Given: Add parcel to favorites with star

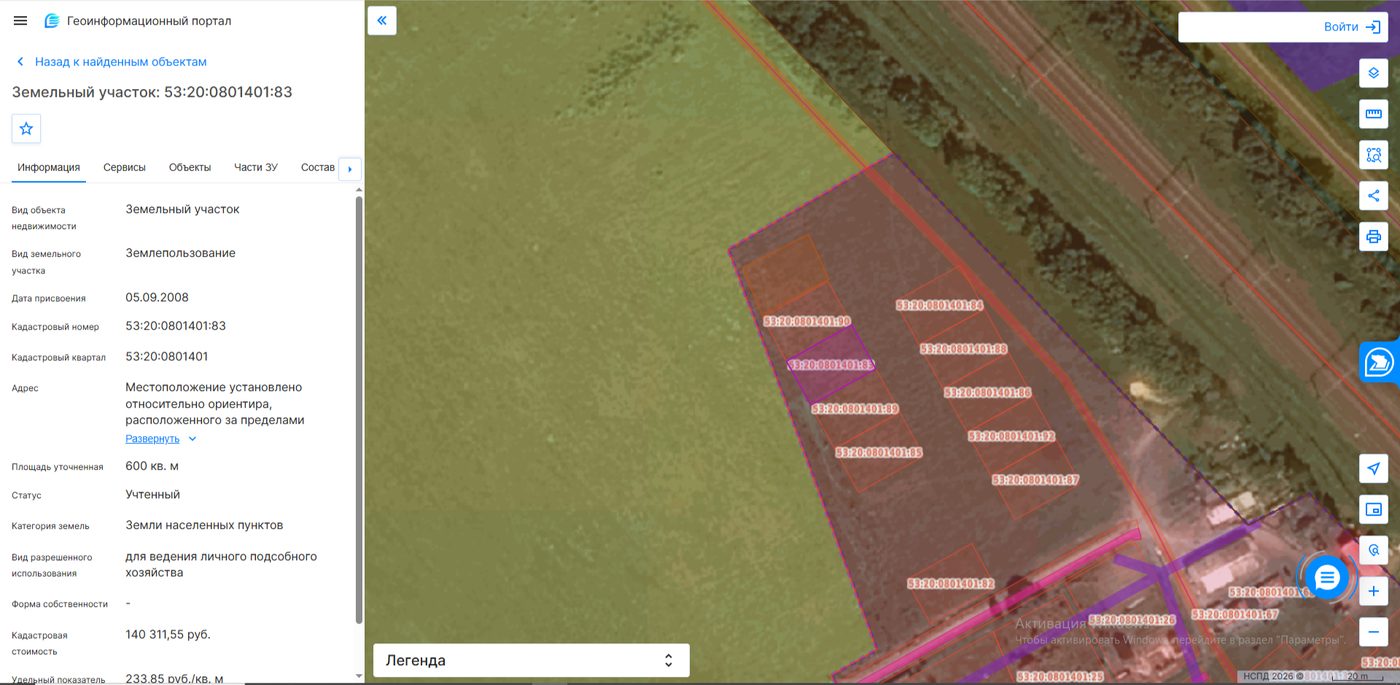Looking at the screenshot, I should click(26, 129).
